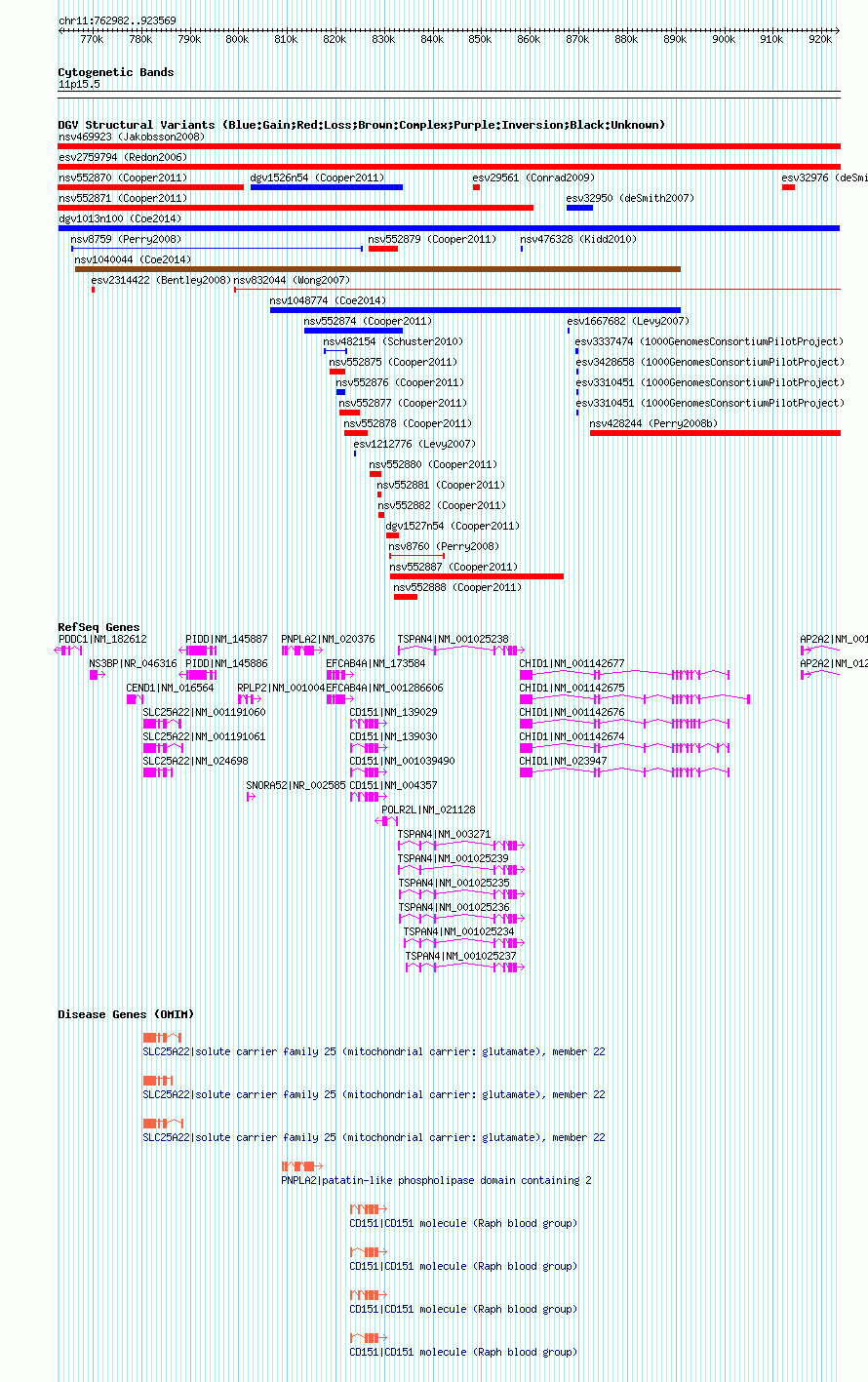Click the 850k tick on the ruler
This screenshot has width=868, height=1382.
tap(480, 39)
